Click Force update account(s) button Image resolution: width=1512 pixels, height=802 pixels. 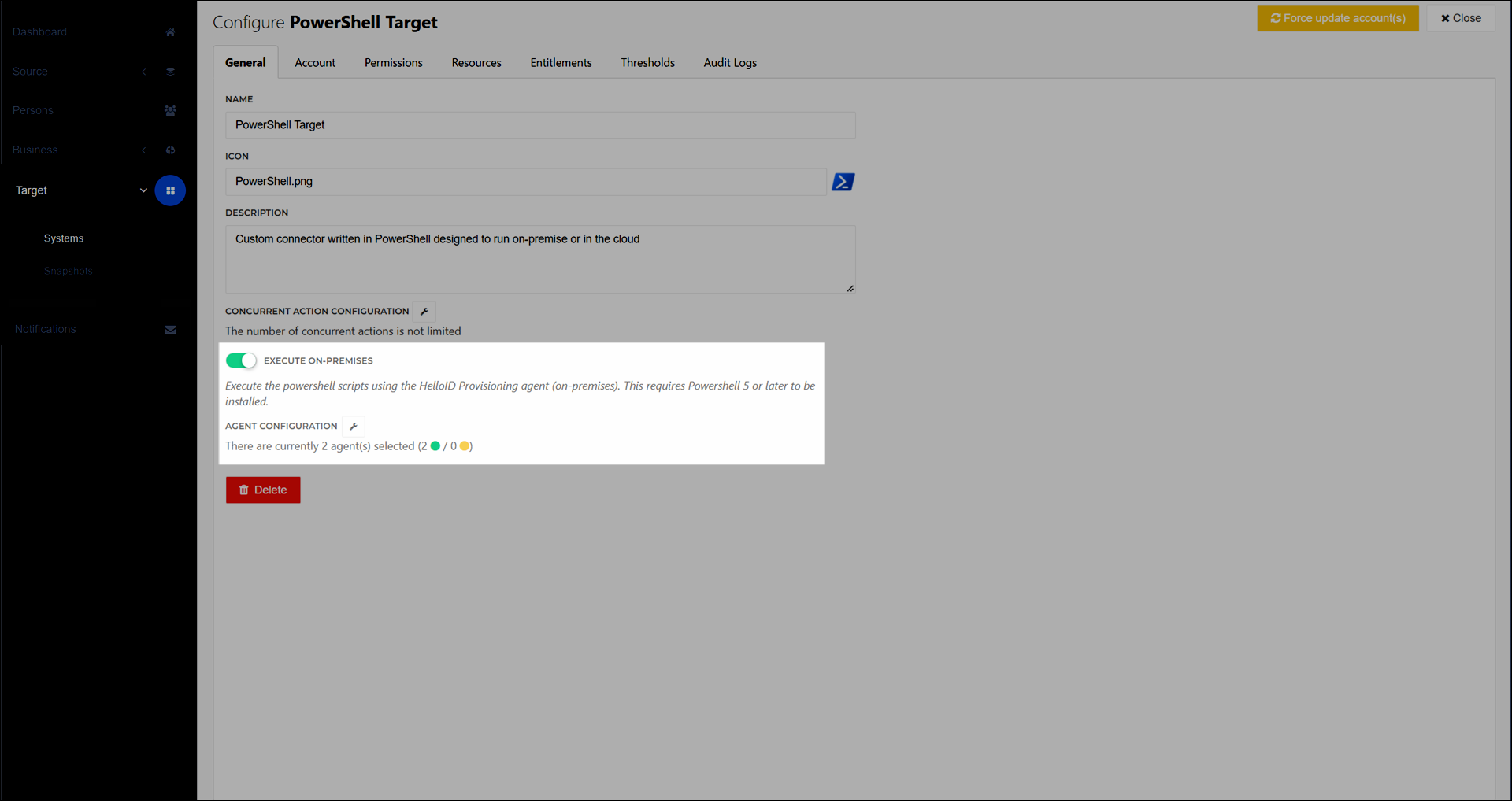pyautogui.click(x=1338, y=18)
